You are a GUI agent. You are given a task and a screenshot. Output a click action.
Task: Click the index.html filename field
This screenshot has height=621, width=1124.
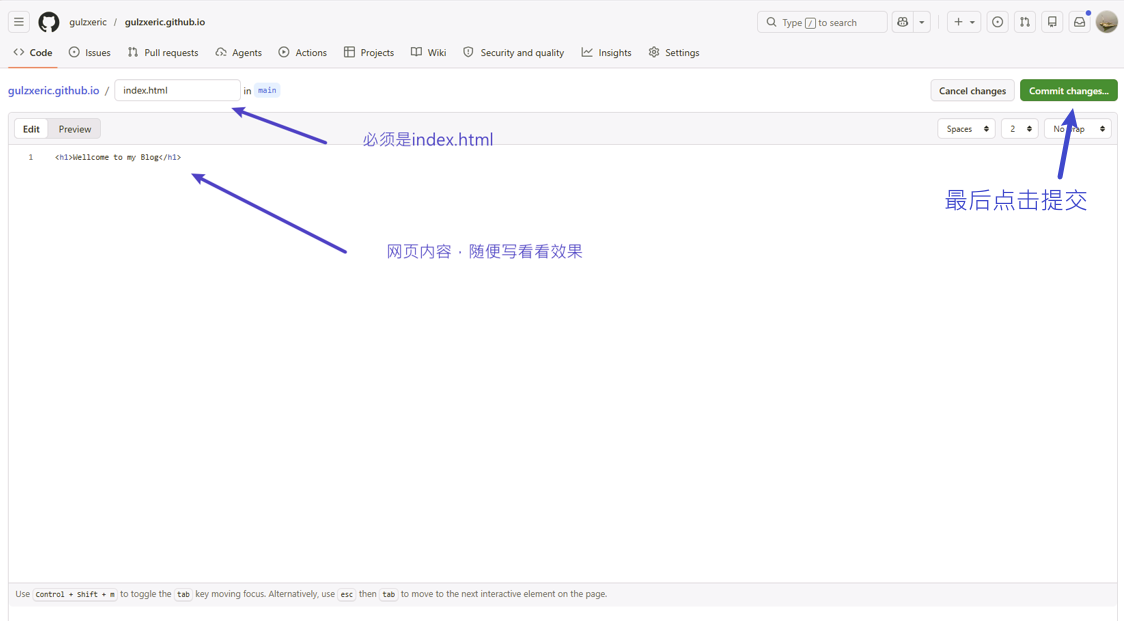click(177, 90)
